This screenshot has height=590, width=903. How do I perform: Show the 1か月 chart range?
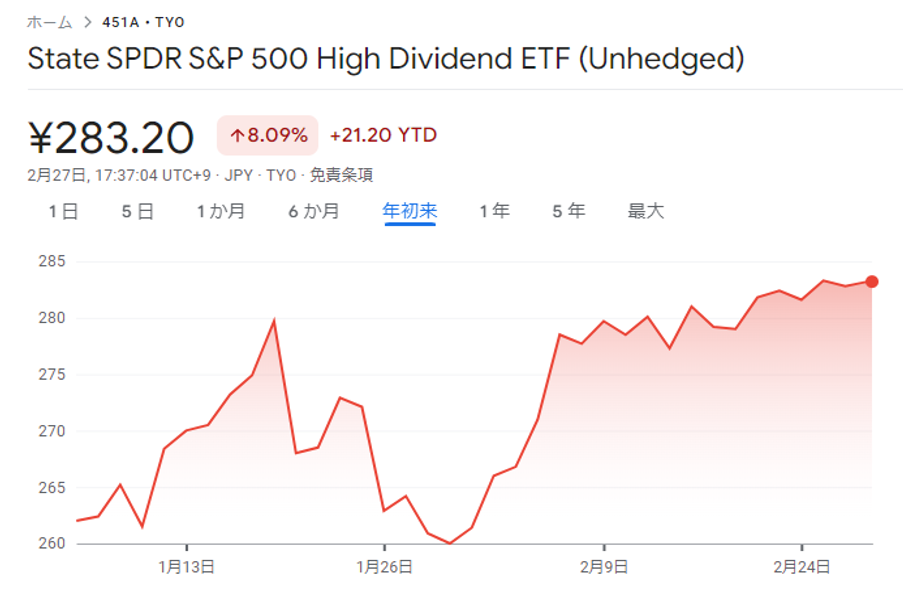point(221,211)
